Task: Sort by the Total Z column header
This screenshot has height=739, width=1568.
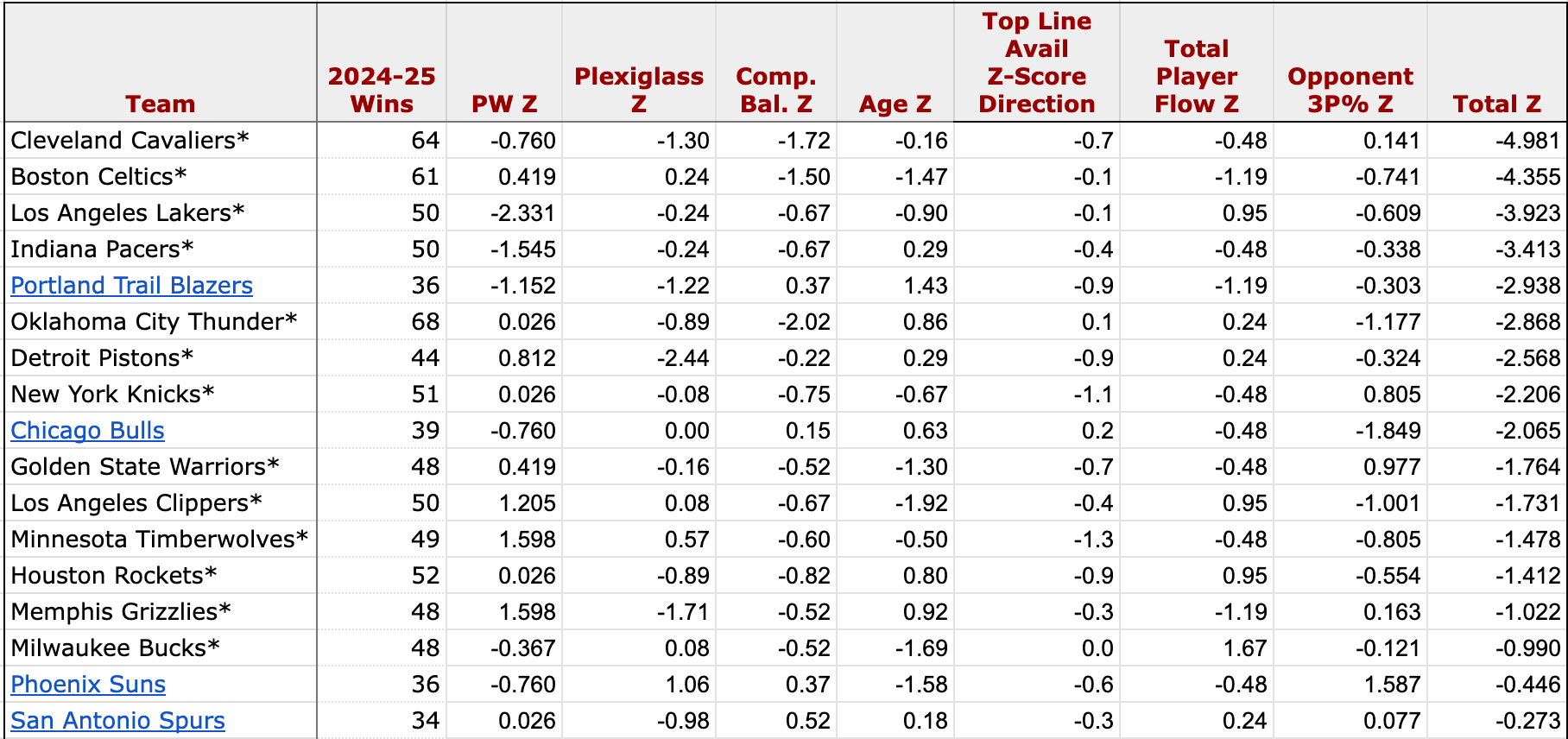Action: coord(1496,104)
